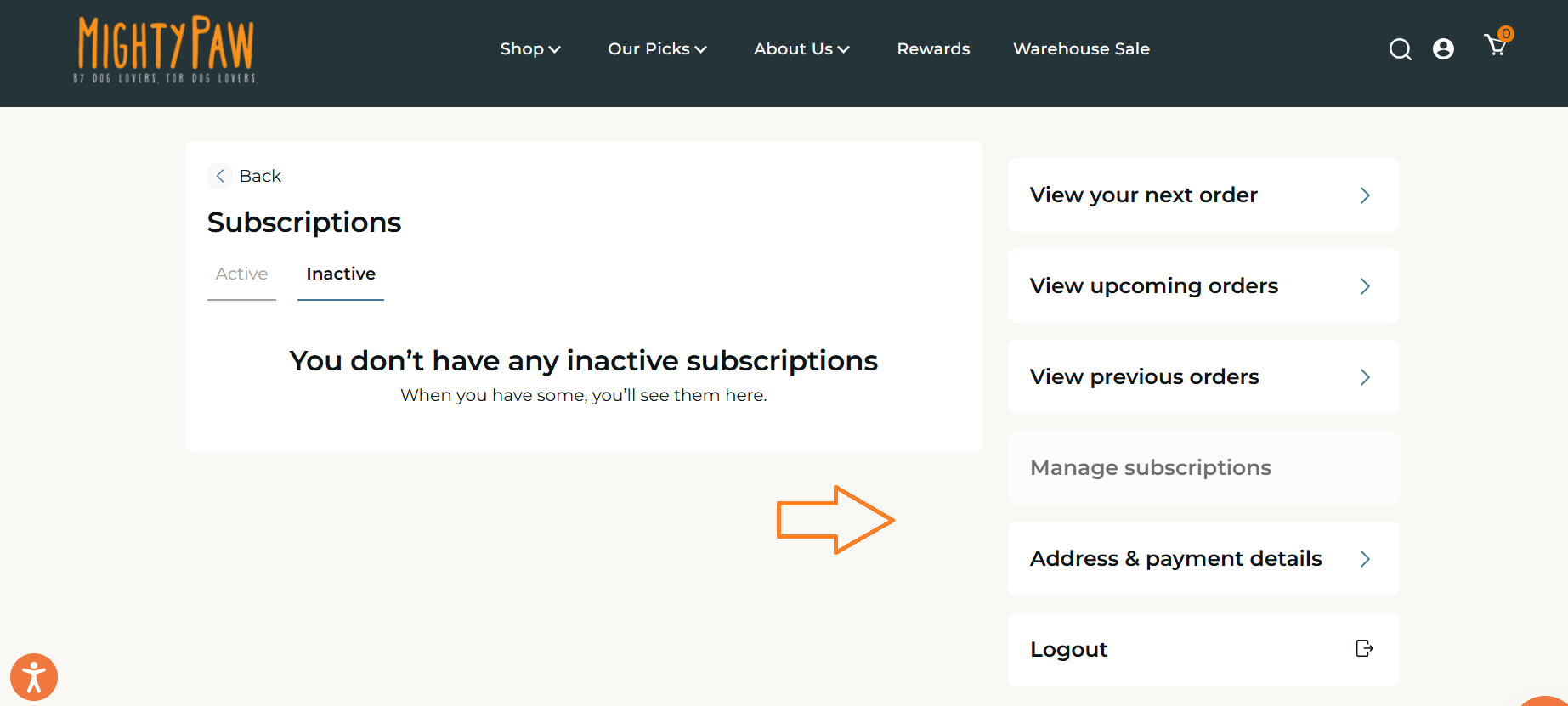The height and width of the screenshot is (706, 1568).
Task: Open the Rewards page
Action: (933, 49)
